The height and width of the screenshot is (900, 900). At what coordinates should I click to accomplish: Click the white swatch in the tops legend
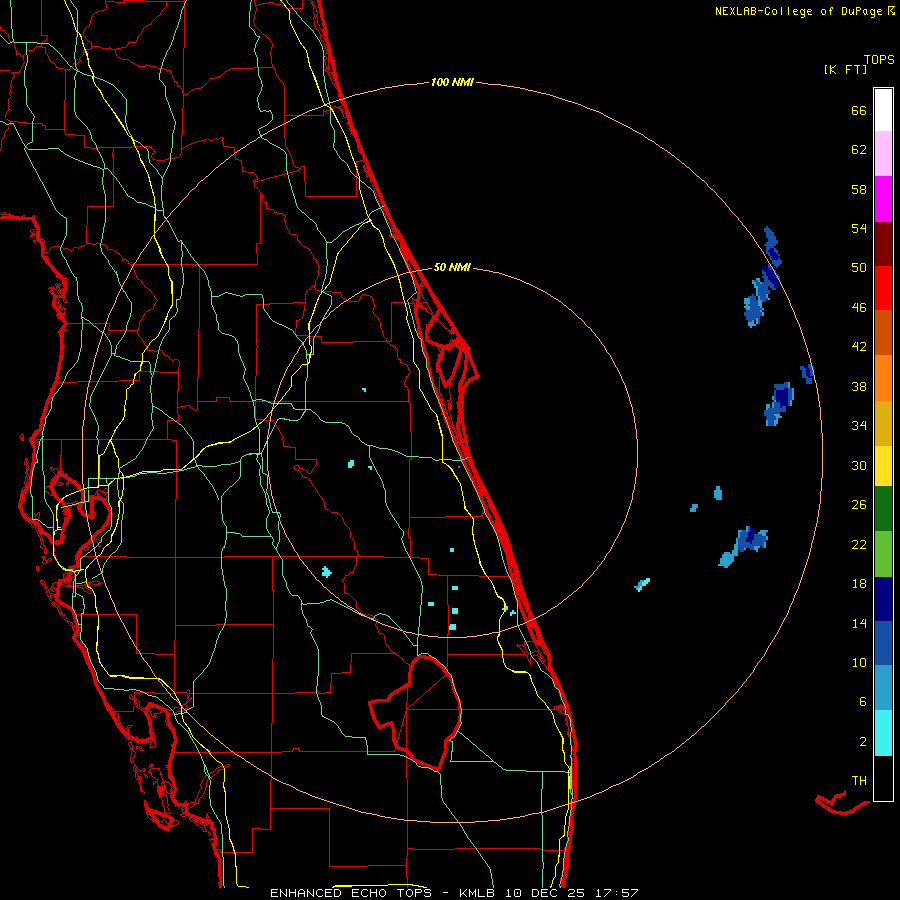(x=883, y=110)
